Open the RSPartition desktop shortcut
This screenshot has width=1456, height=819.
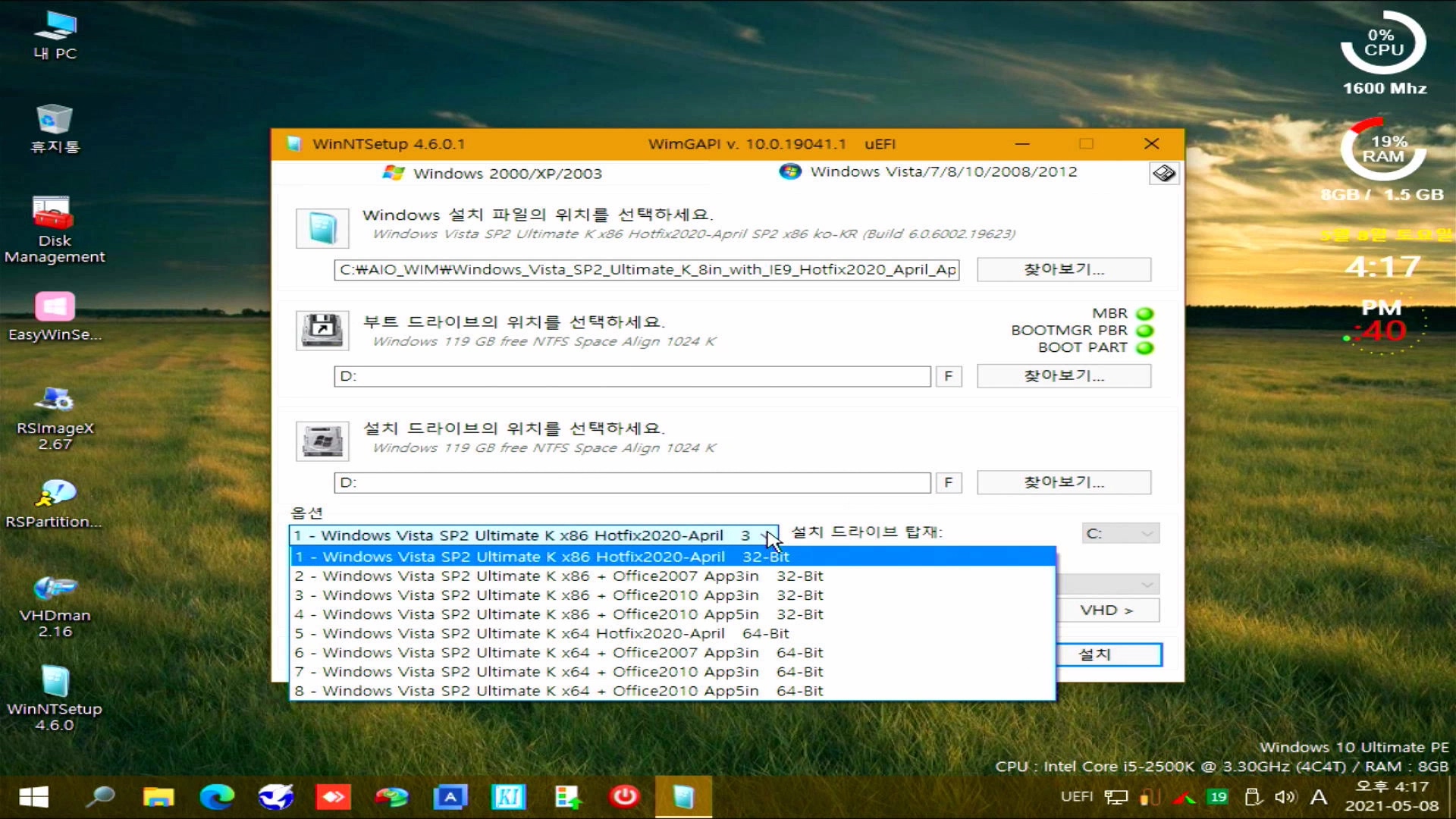click(x=55, y=504)
